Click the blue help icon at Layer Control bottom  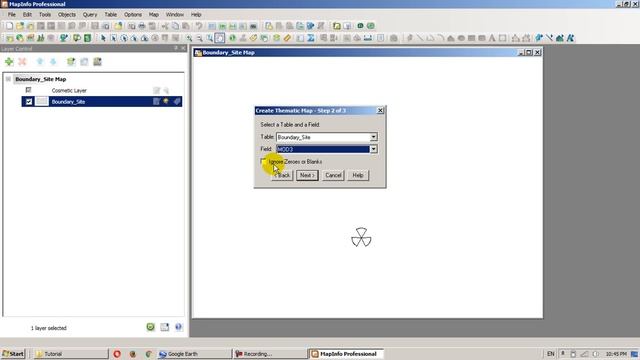(178, 327)
